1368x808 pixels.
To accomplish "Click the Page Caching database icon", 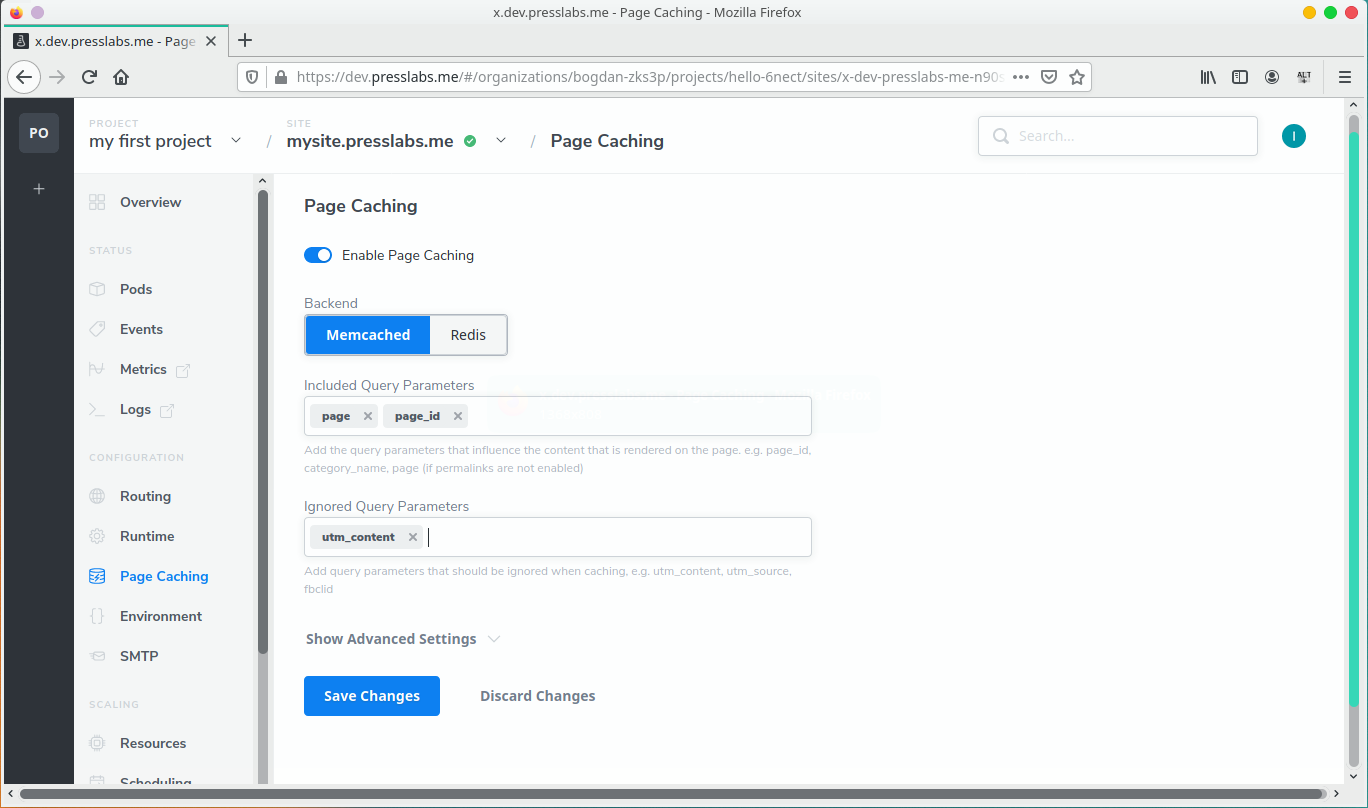I will click(97, 576).
